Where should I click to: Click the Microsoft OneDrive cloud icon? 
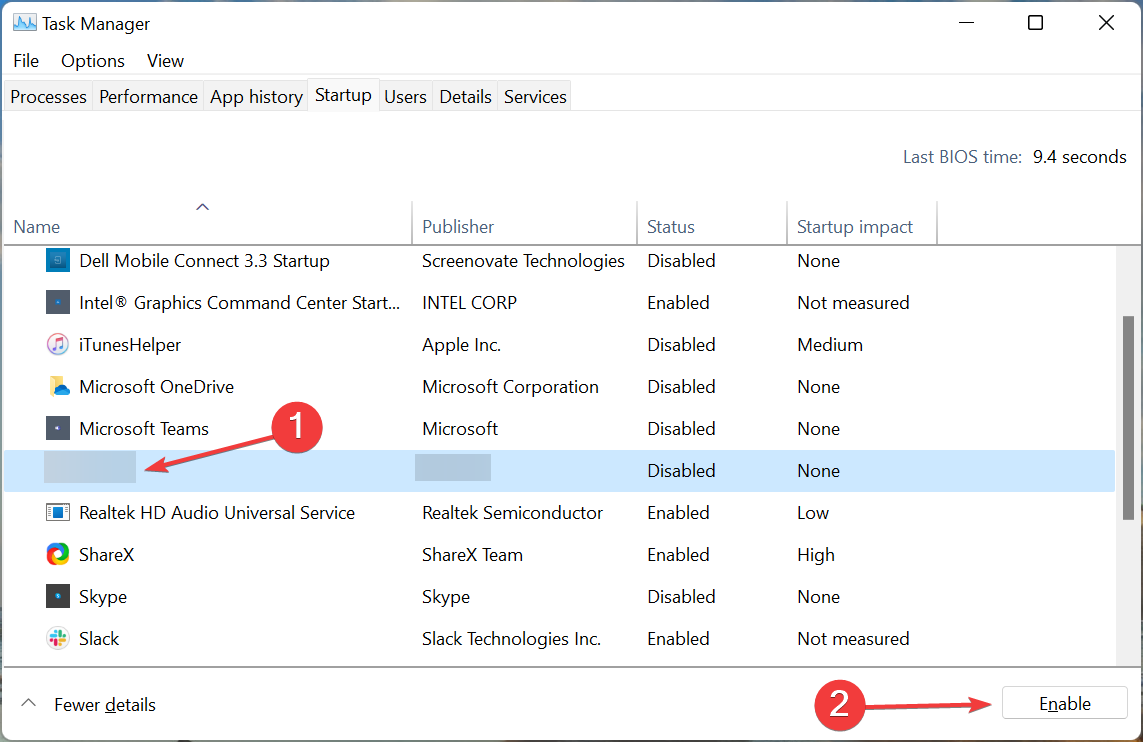click(58, 386)
